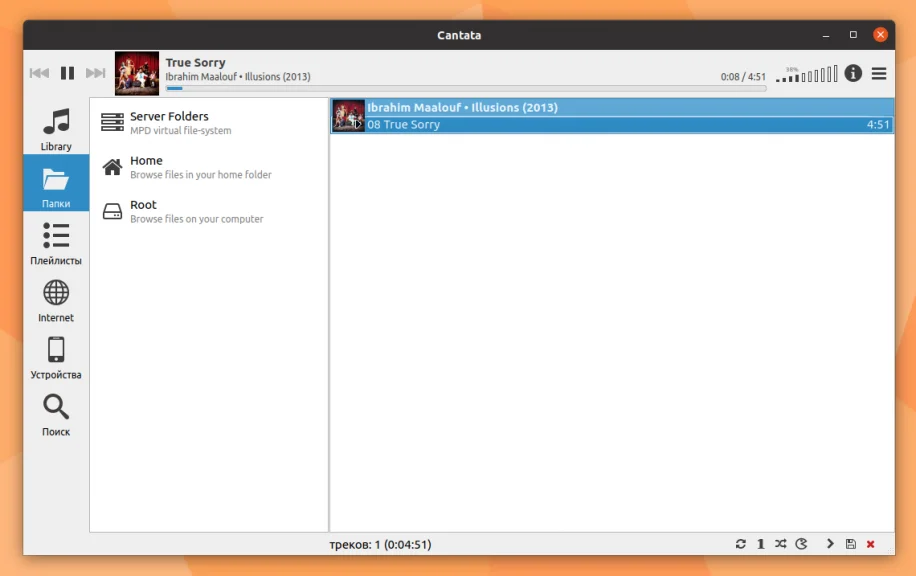916x576 pixels.
Task: Open the Поиск search view
Action: pos(56,415)
